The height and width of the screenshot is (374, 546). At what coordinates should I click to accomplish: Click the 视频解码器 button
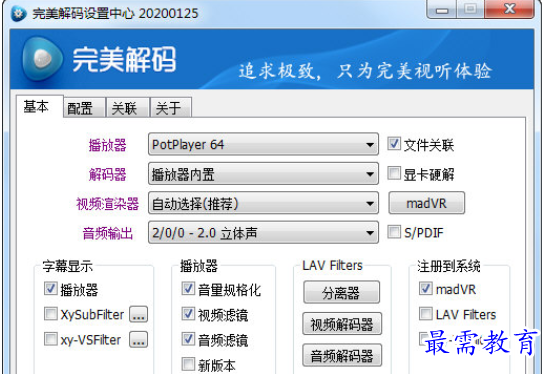point(342,324)
